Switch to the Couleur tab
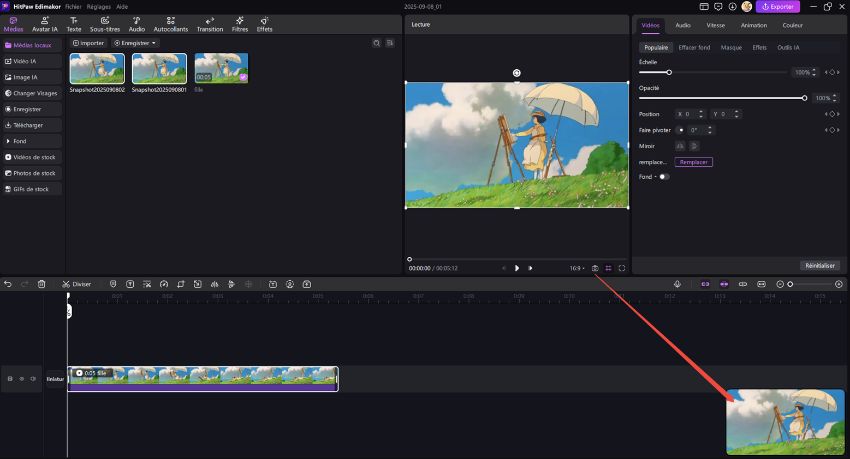 click(793, 25)
